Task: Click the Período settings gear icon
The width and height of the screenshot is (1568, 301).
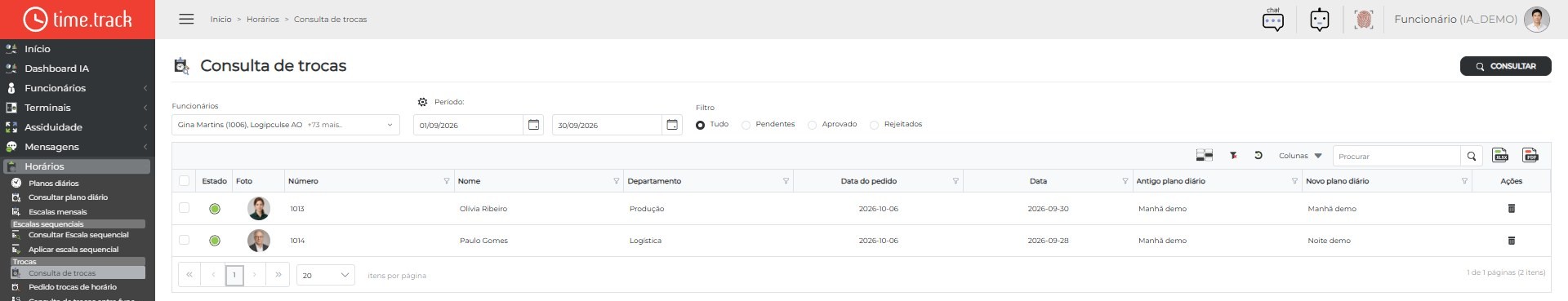Action: [422, 102]
